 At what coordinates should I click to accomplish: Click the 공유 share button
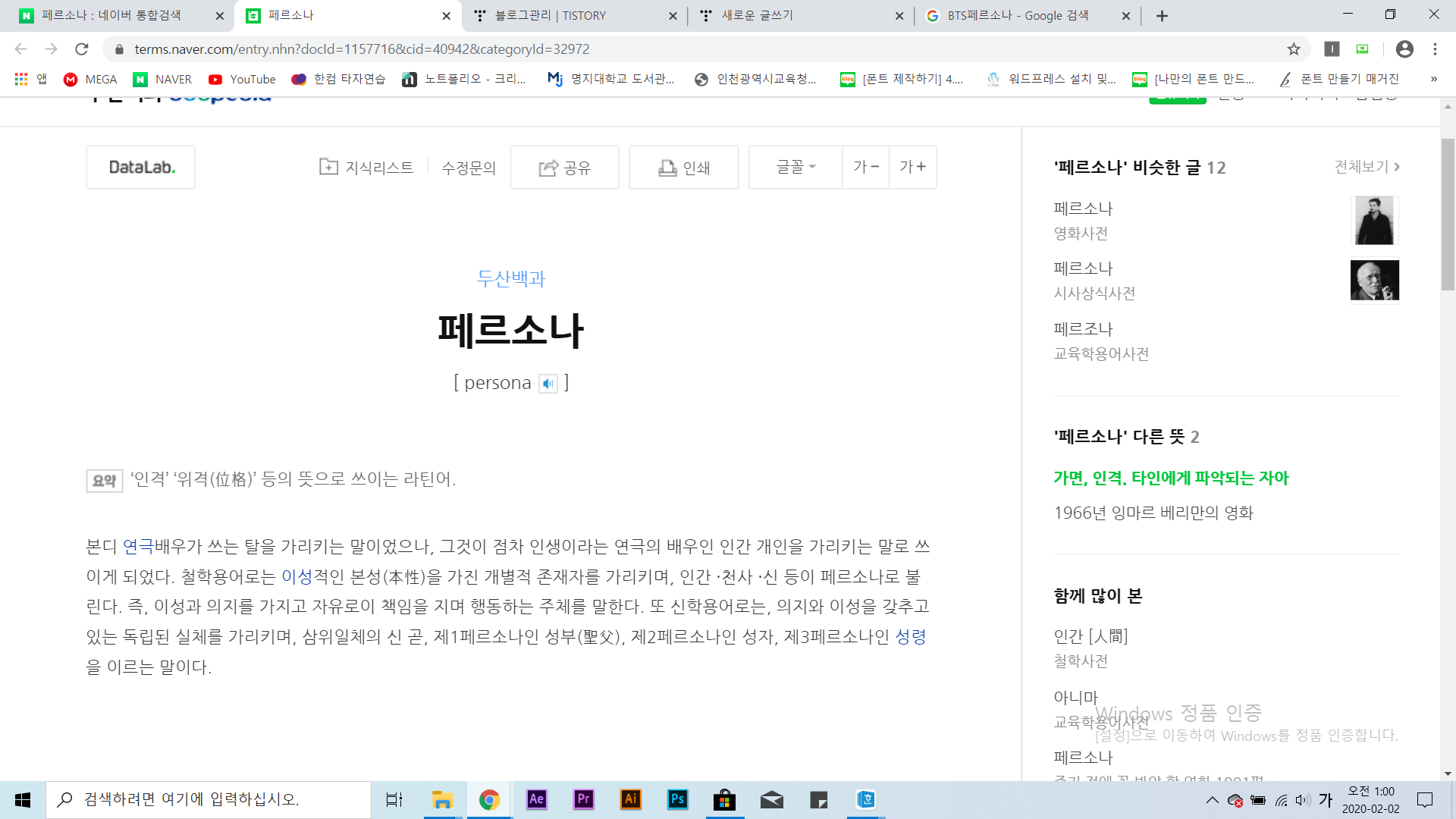[565, 168]
